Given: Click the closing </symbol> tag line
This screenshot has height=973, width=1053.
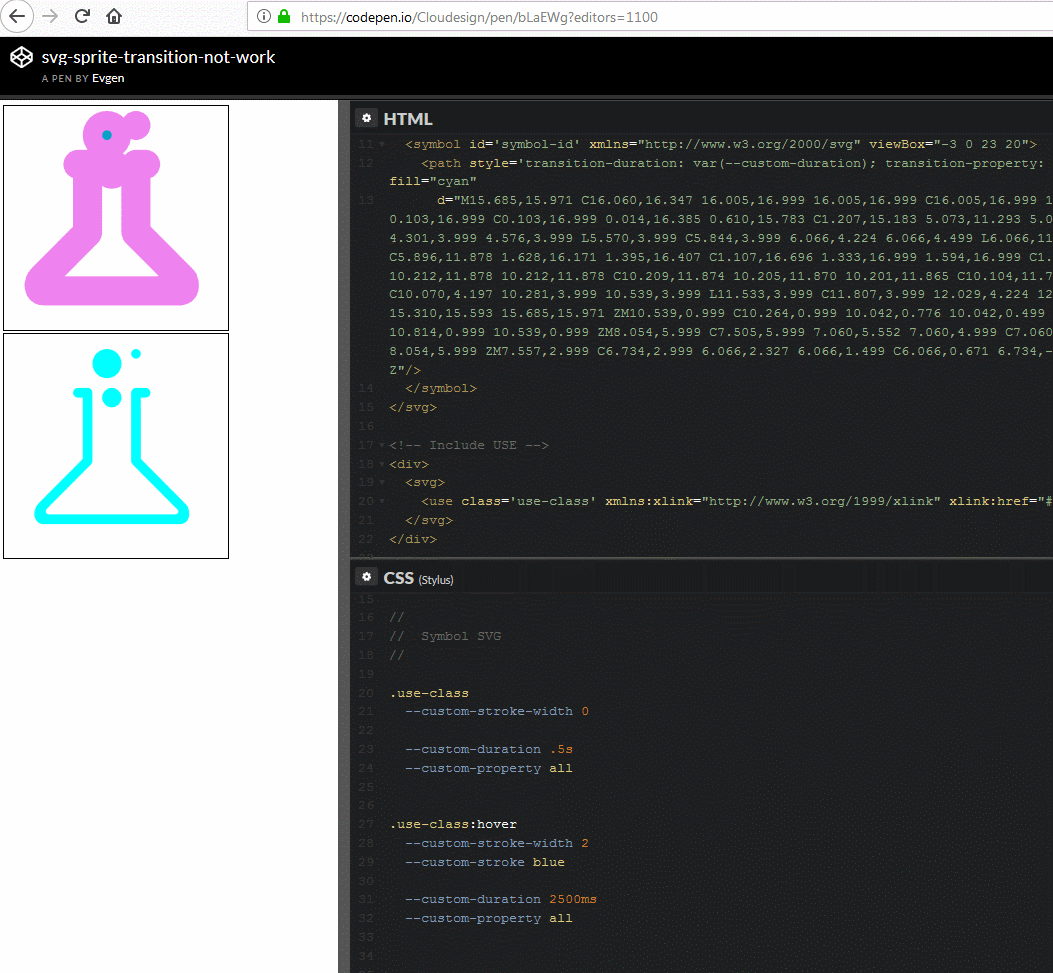Looking at the screenshot, I should coord(441,389).
